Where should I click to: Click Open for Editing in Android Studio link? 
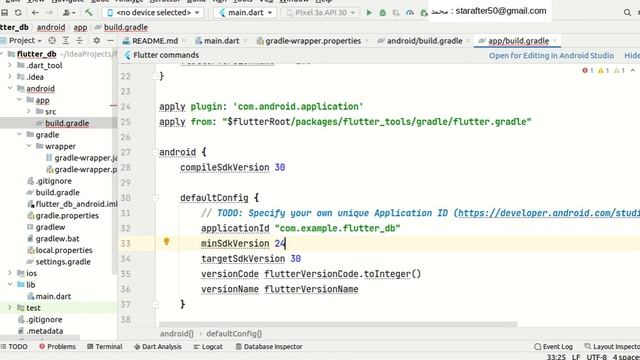pos(551,56)
